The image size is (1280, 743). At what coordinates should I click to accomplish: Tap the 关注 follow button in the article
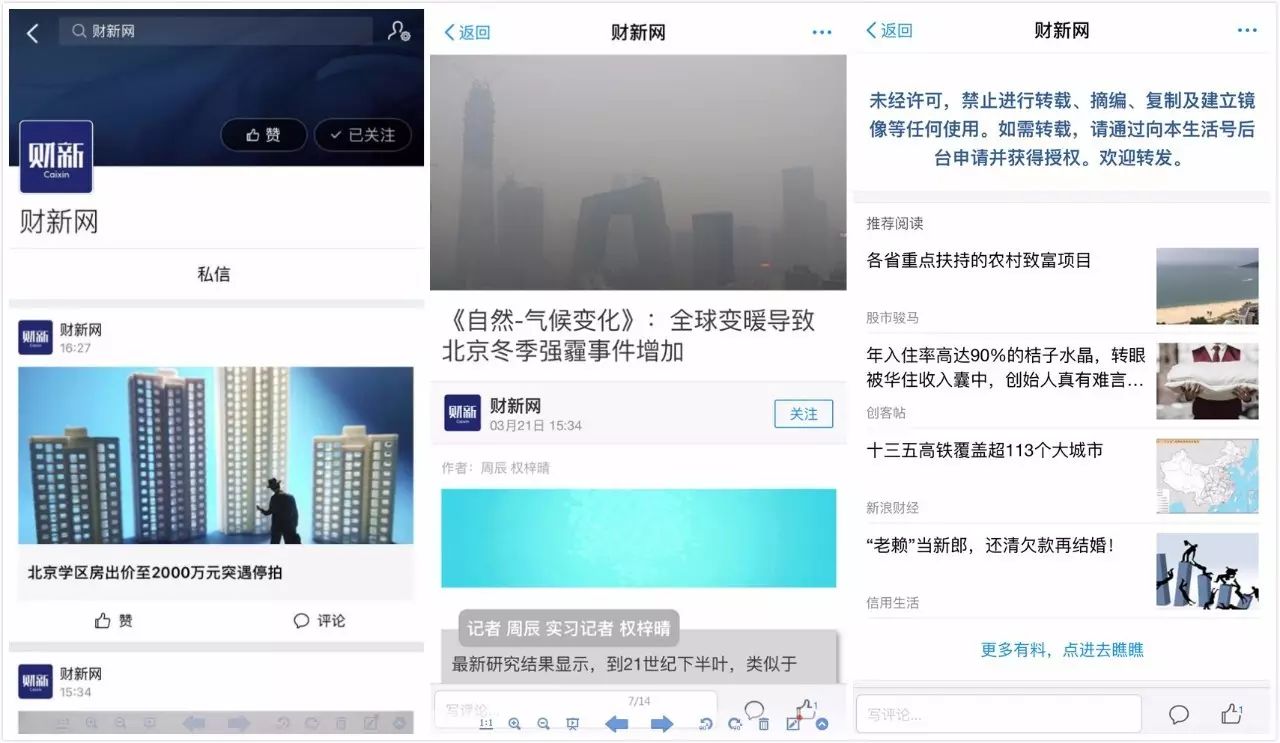click(804, 414)
